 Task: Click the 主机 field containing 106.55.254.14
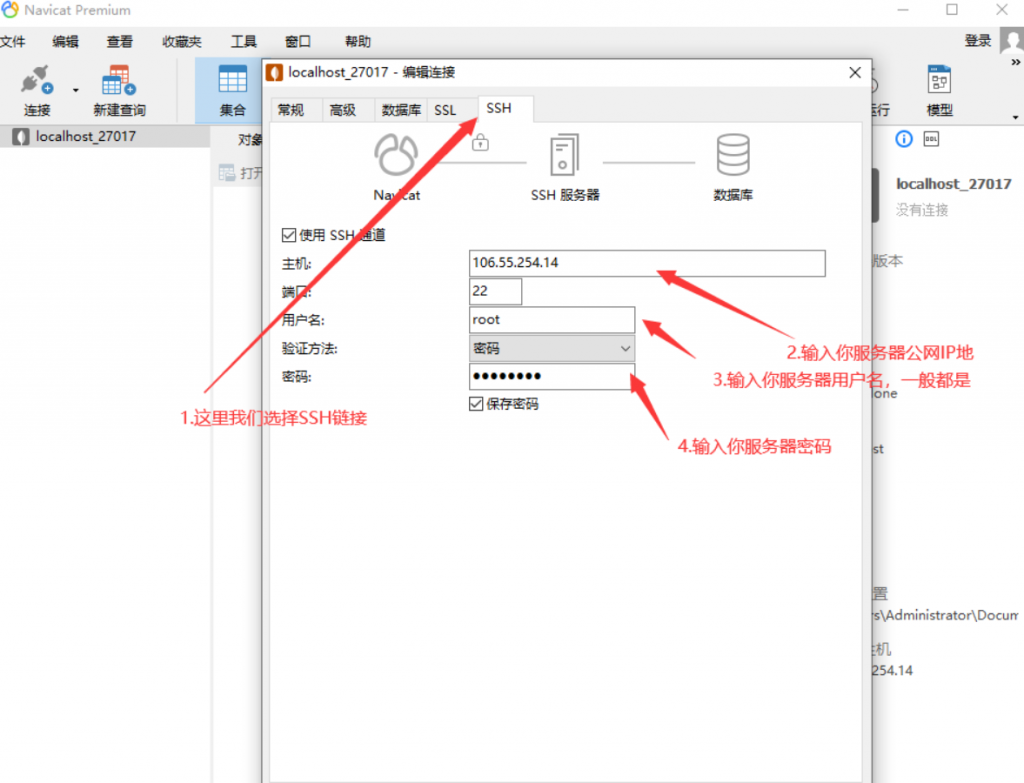click(600, 263)
